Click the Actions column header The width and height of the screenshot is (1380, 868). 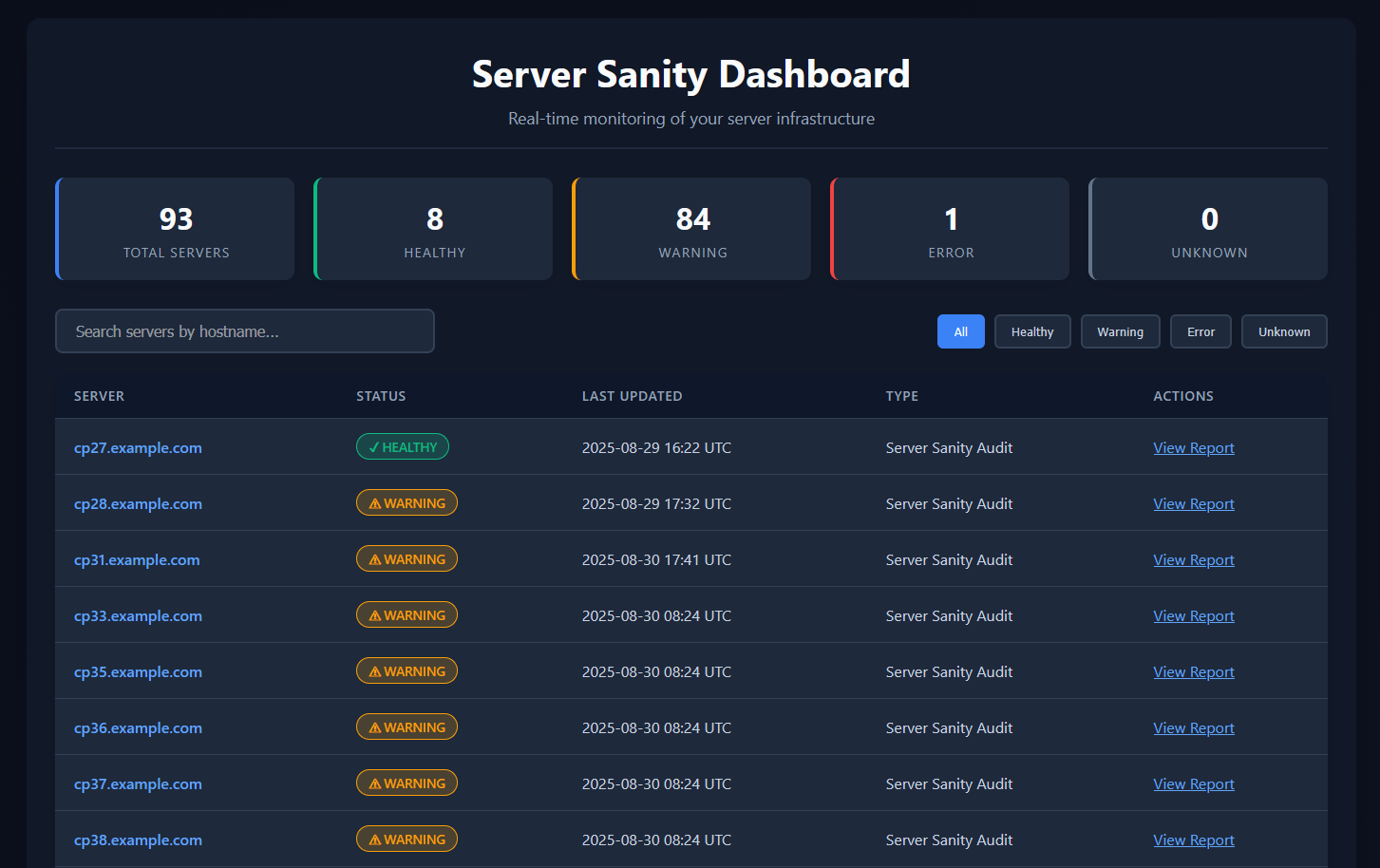pos(1183,396)
